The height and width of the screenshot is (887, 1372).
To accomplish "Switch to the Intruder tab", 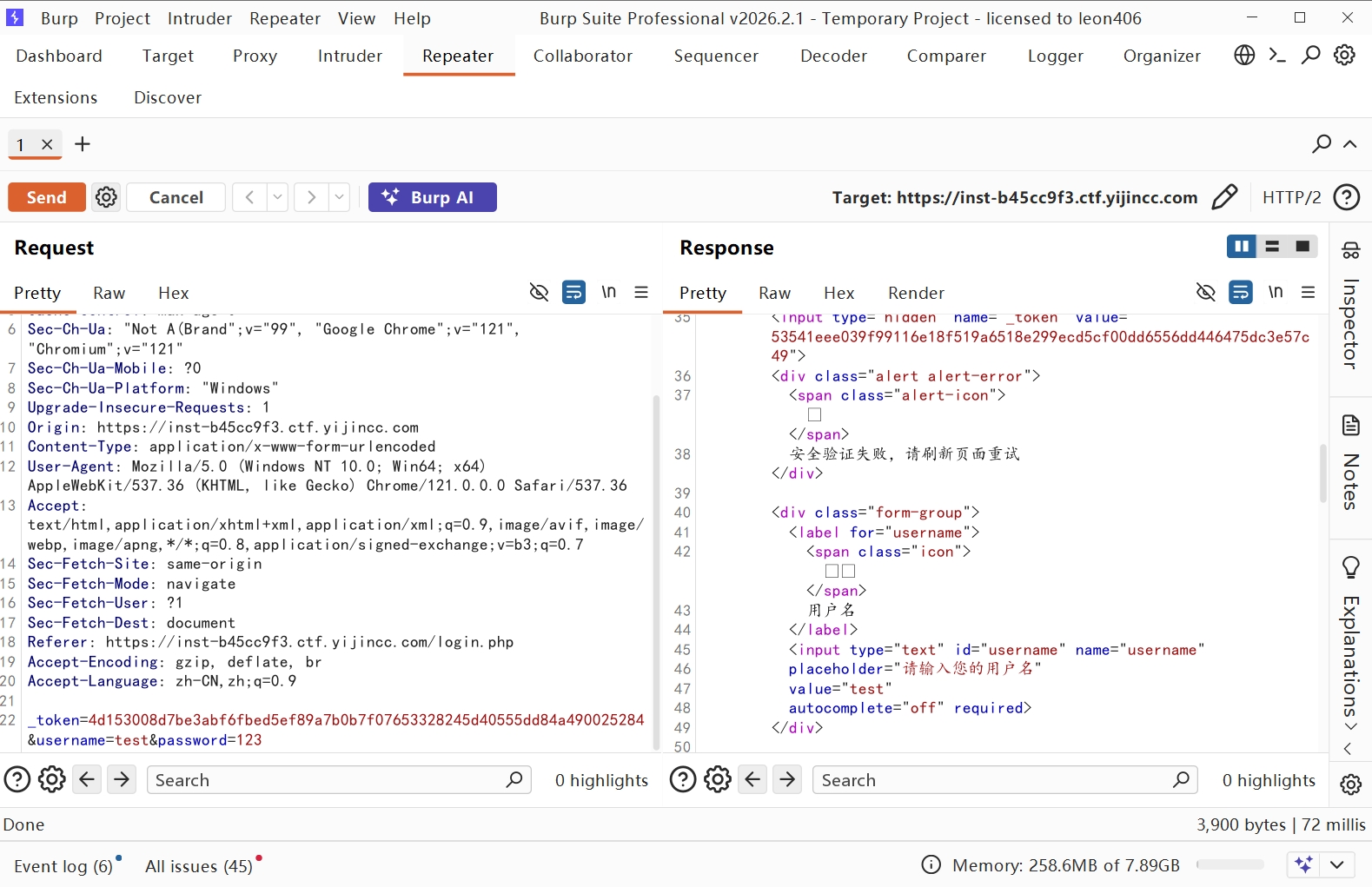I will click(349, 56).
